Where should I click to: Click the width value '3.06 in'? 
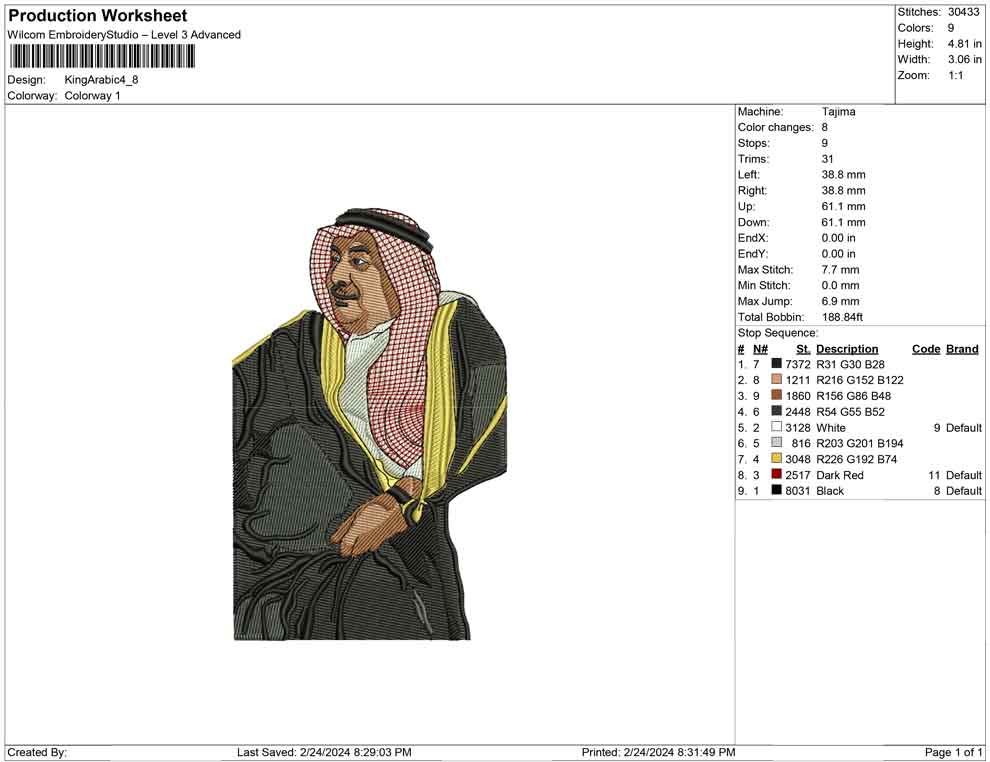click(x=964, y=59)
